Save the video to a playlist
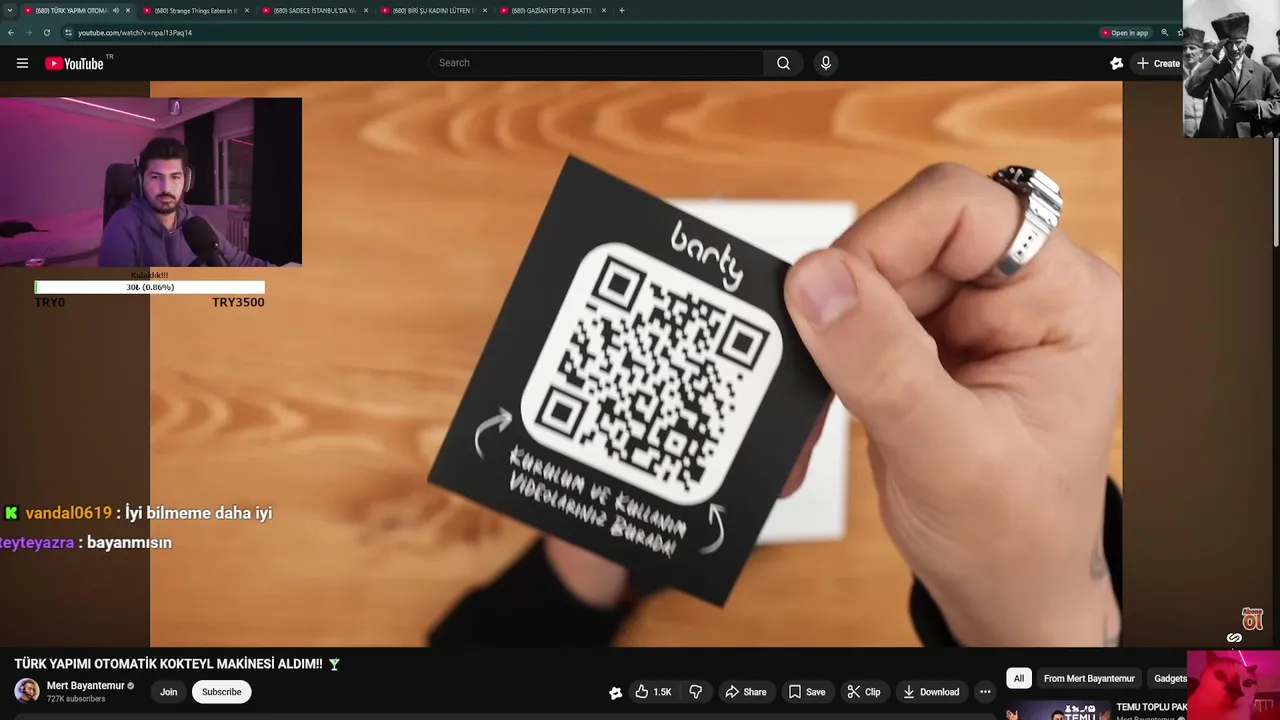 coord(807,692)
